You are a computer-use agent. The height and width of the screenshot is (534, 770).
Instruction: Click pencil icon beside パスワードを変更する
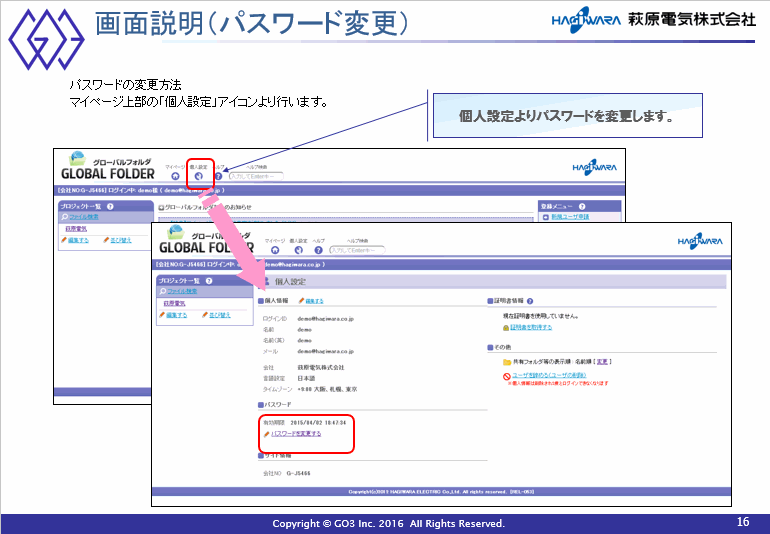point(267,434)
